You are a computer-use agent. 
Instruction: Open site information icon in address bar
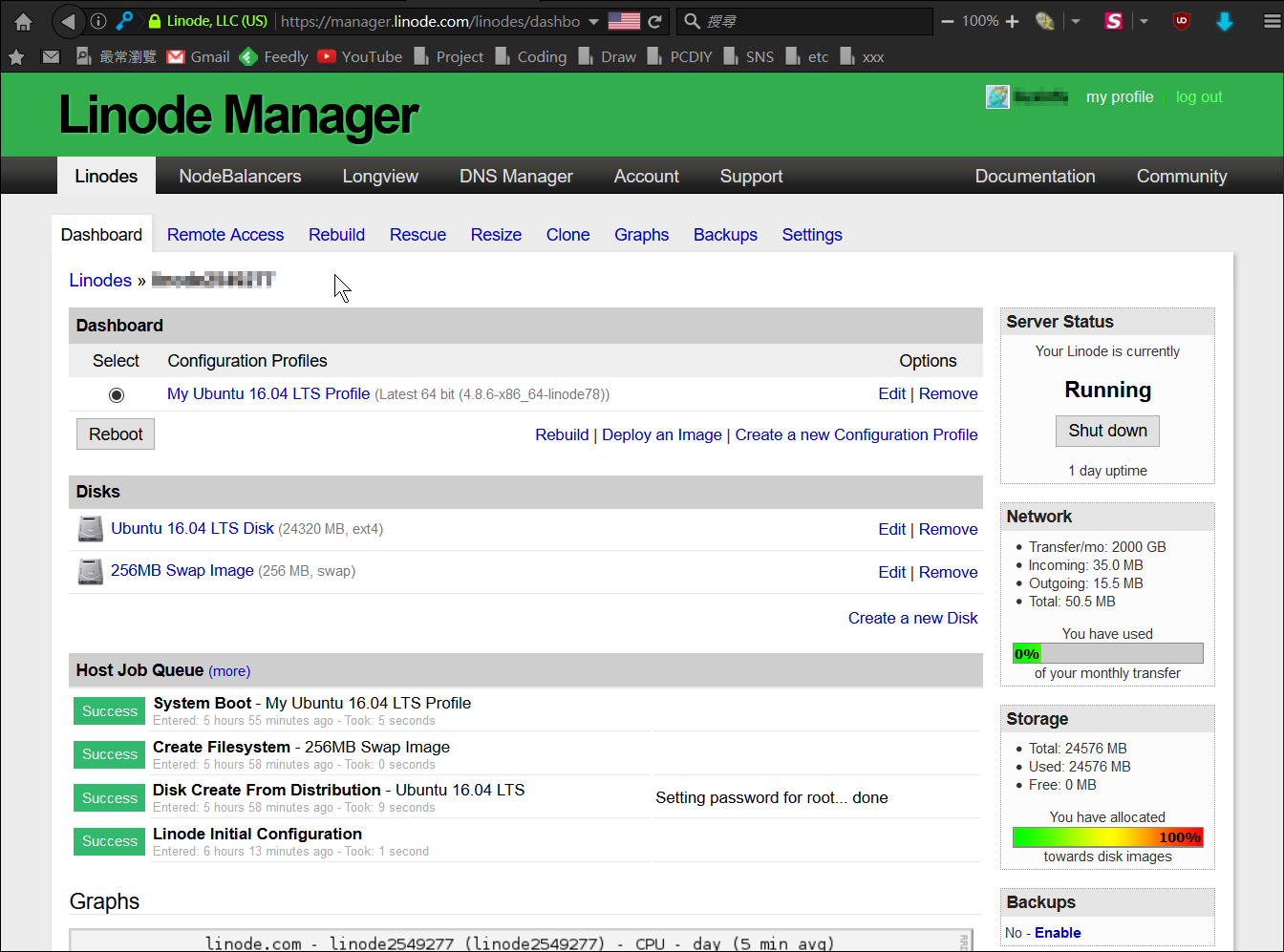98,21
